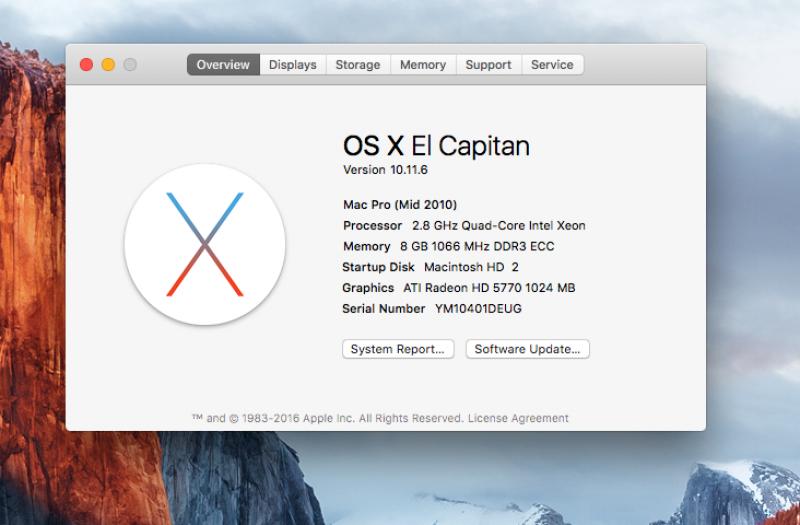Image resolution: width=800 pixels, height=525 pixels.
Task: Click the Mac Pro (Mid 2010) text
Action: tap(400, 205)
